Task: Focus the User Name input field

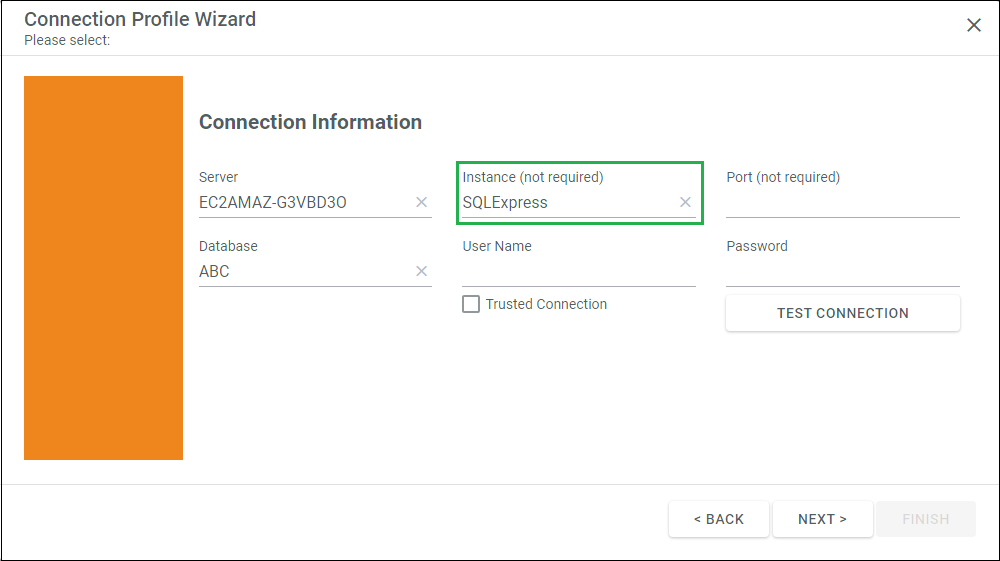Action: click(x=579, y=272)
